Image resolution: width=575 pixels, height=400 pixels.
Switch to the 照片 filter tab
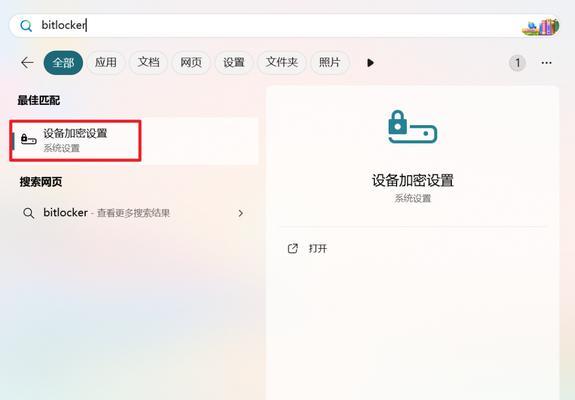(x=329, y=63)
